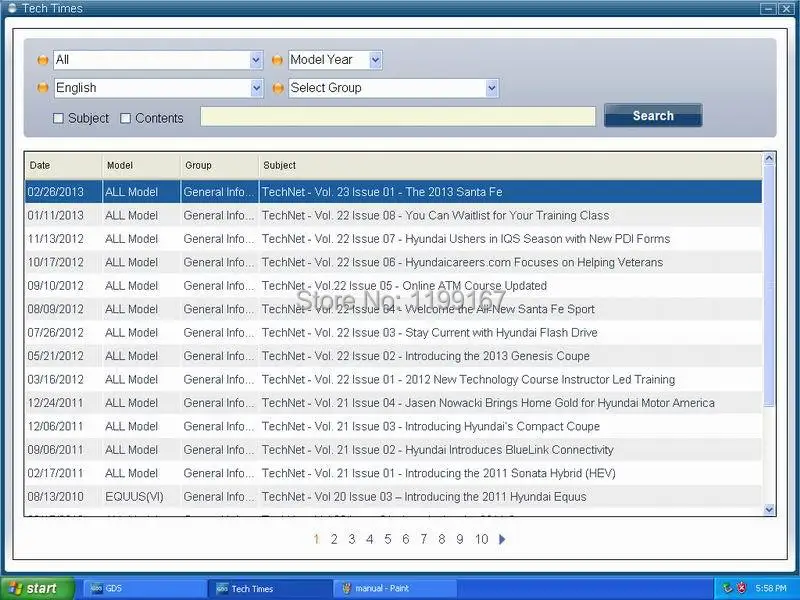Select 'Introducing the 2011 Hyundai Equus' row
The image size is (800, 600).
393,496
